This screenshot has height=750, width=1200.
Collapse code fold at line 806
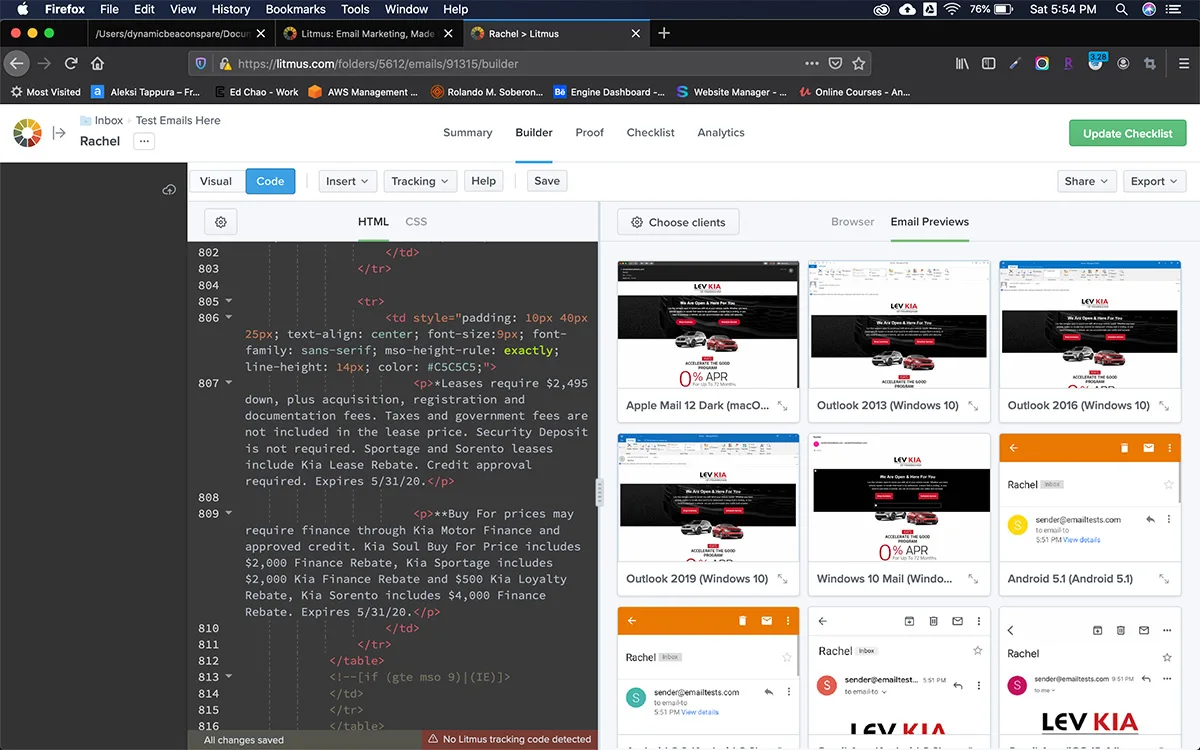tap(229, 318)
